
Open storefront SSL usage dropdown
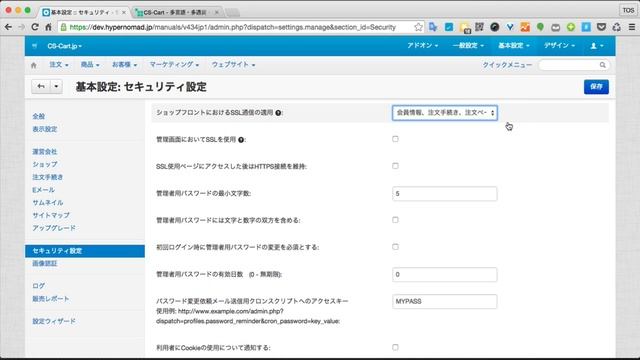tap(444, 113)
